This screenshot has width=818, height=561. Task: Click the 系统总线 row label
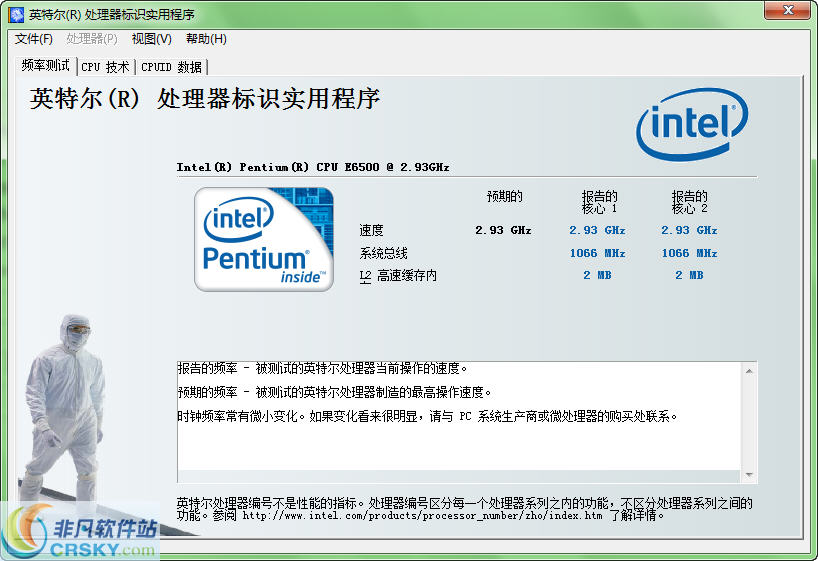pyautogui.click(x=383, y=253)
